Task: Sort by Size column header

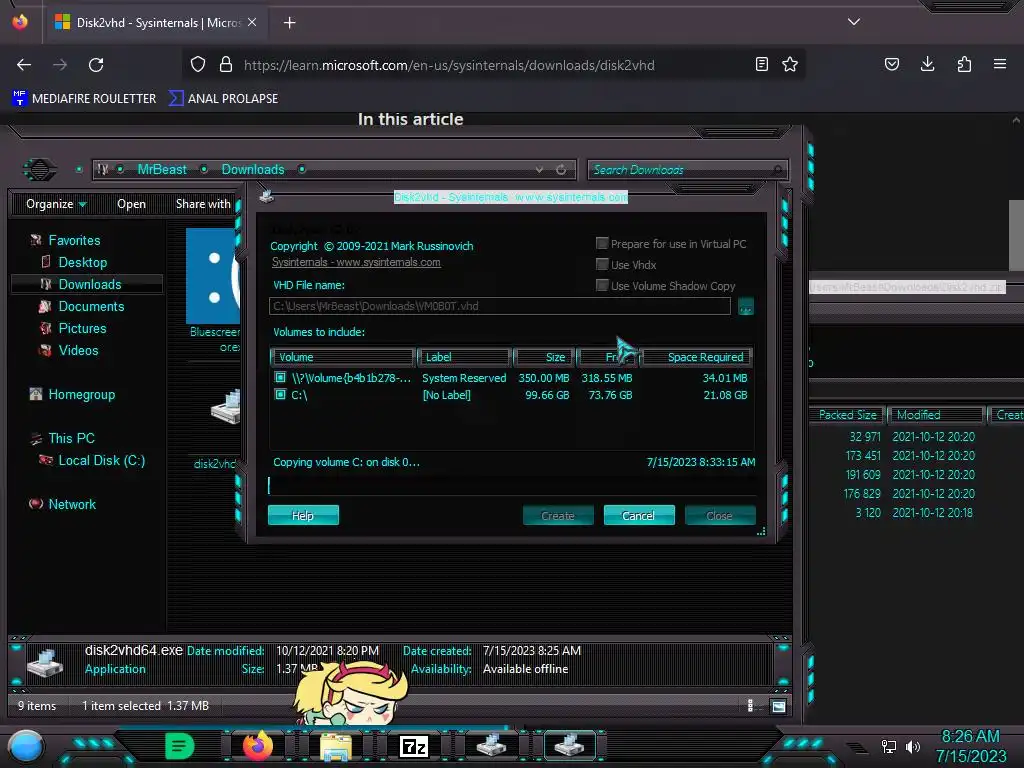Action: pos(543,357)
